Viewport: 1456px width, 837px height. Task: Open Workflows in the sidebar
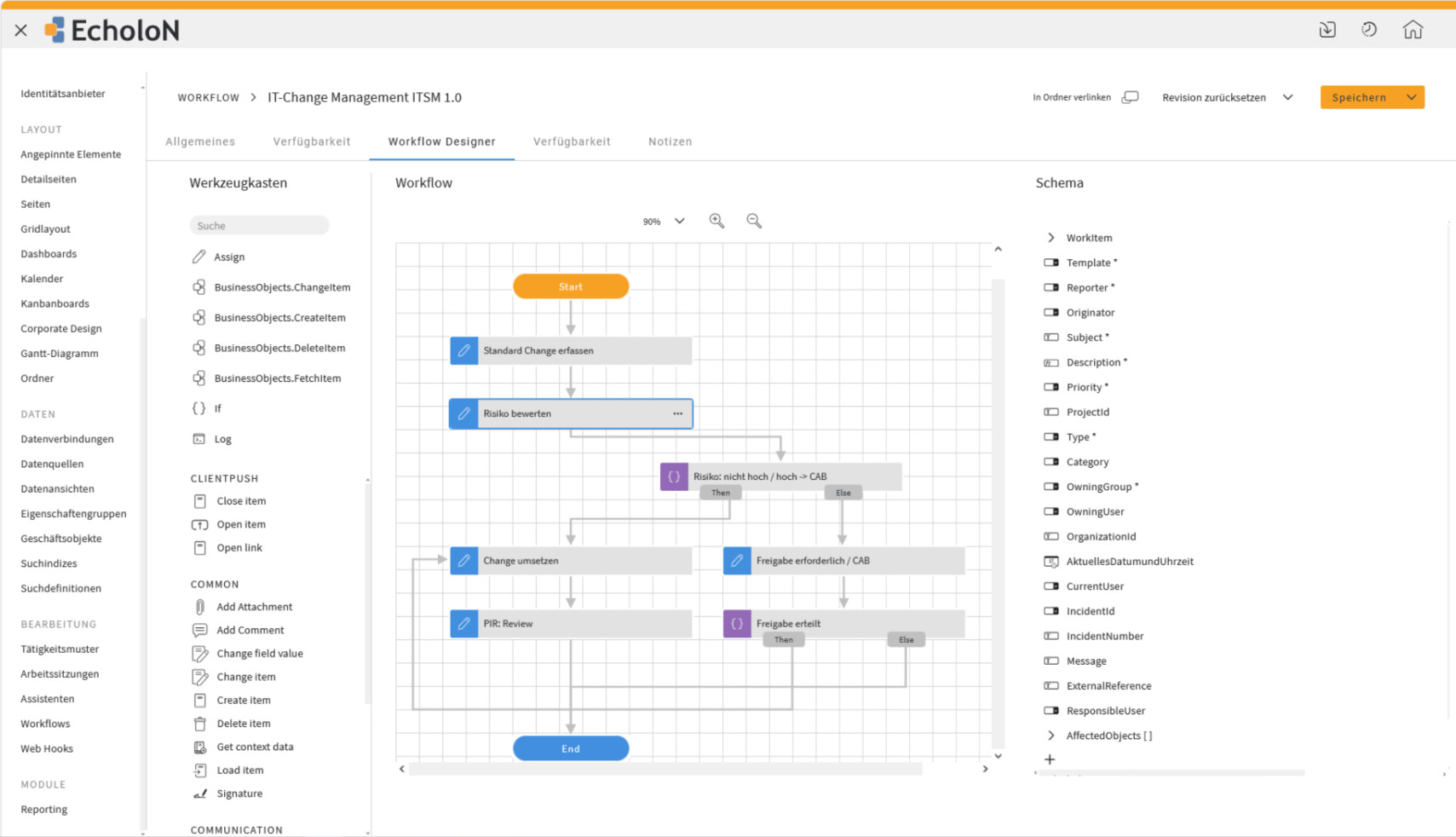click(x=45, y=724)
